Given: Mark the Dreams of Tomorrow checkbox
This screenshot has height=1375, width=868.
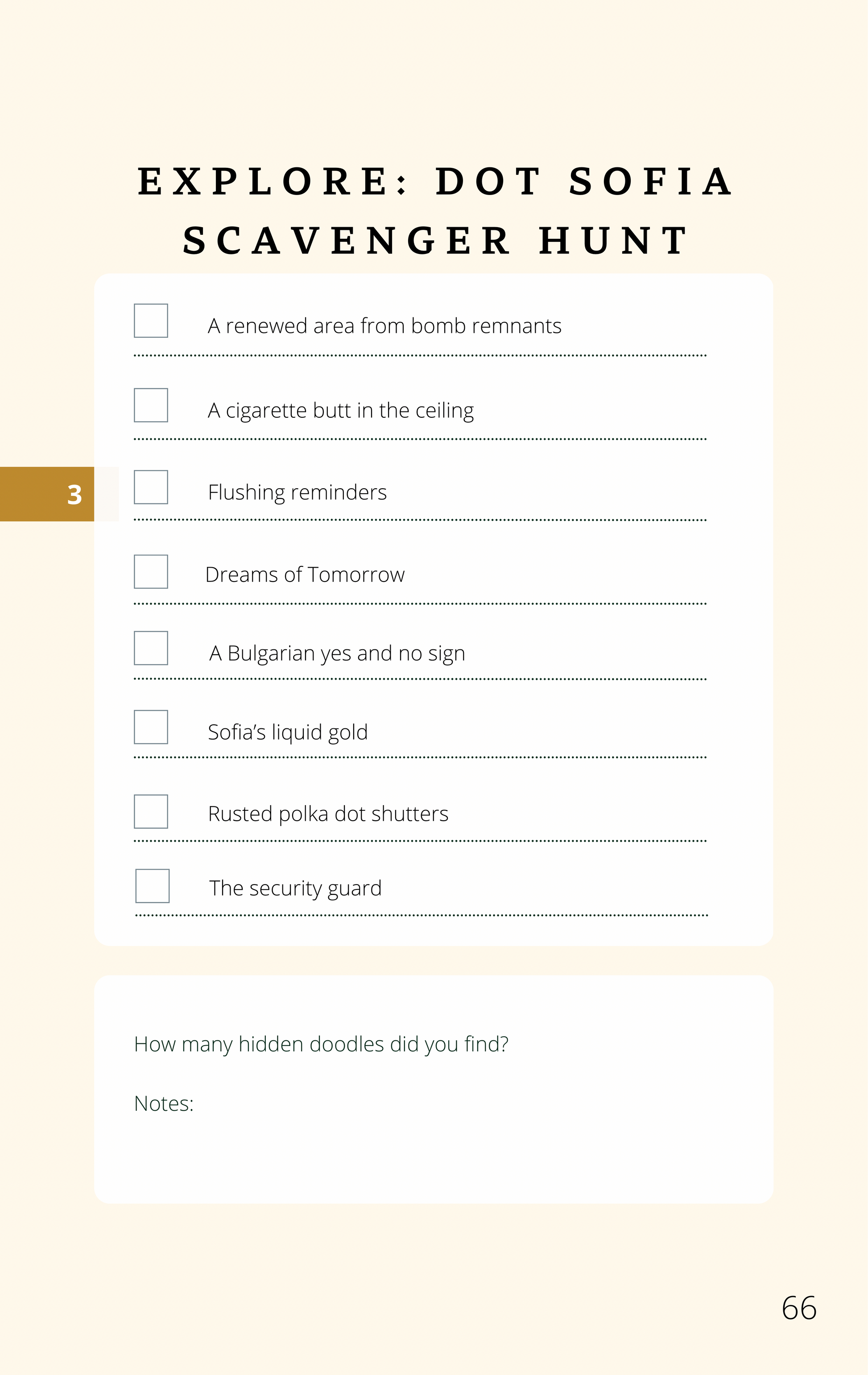Looking at the screenshot, I should (151, 572).
